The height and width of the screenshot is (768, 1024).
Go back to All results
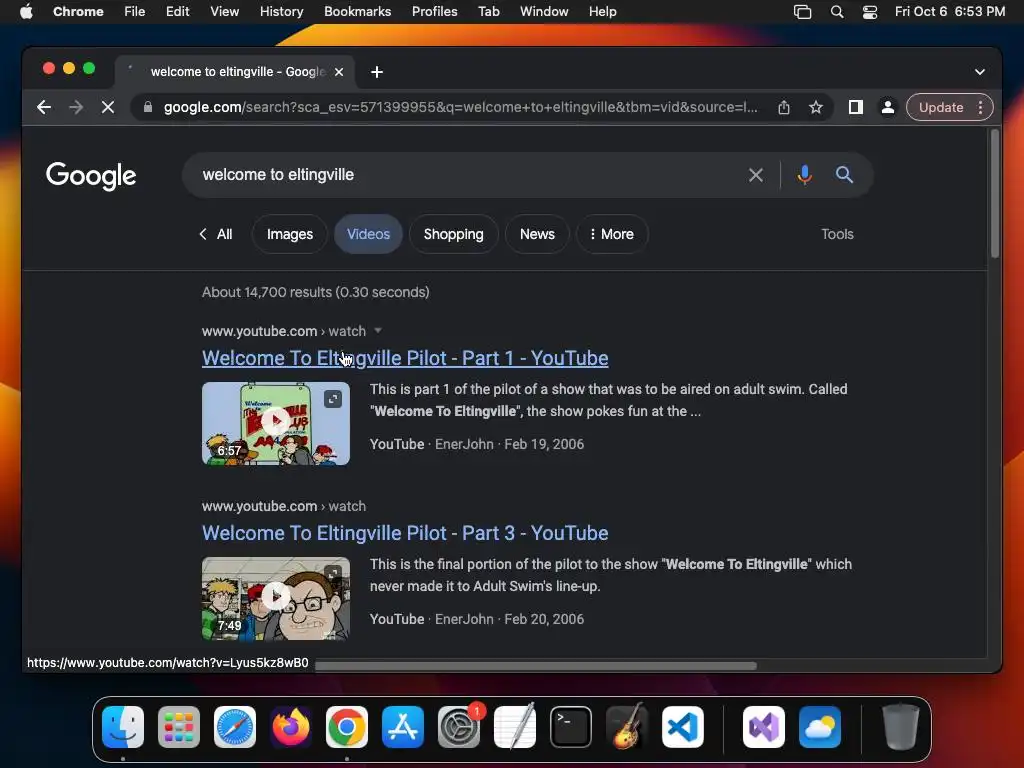click(x=216, y=234)
